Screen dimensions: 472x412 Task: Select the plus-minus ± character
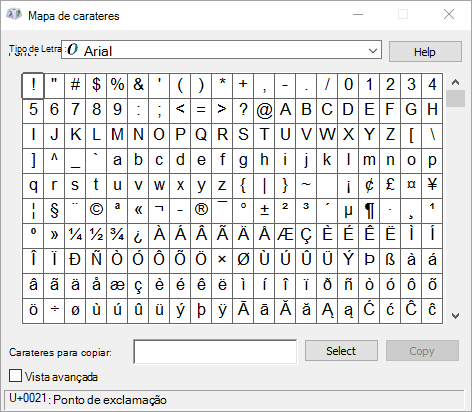click(x=264, y=211)
